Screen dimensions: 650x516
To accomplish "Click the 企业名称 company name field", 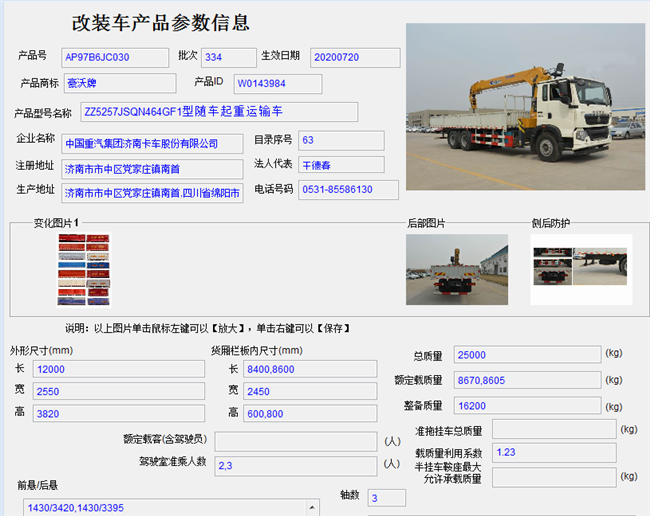I will (152, 143).
